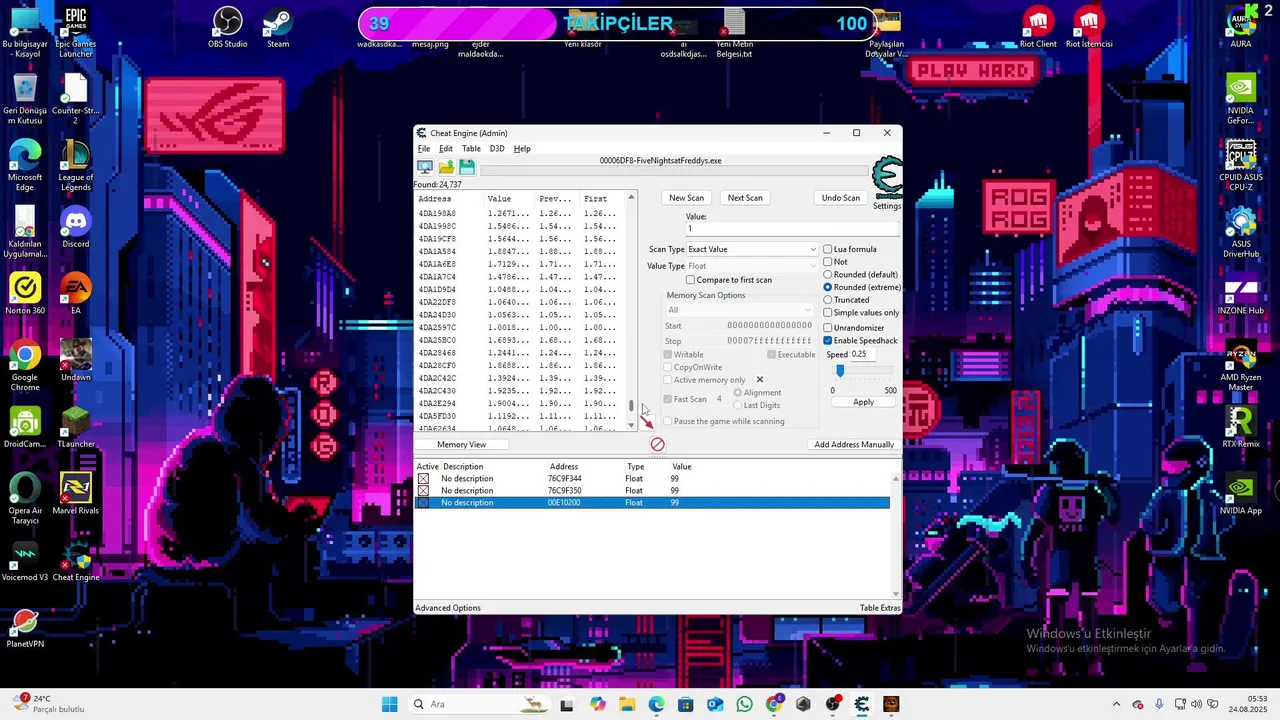Open OBS Studio desktop icon
1280x720 pixels.
[x=228, y=28]
